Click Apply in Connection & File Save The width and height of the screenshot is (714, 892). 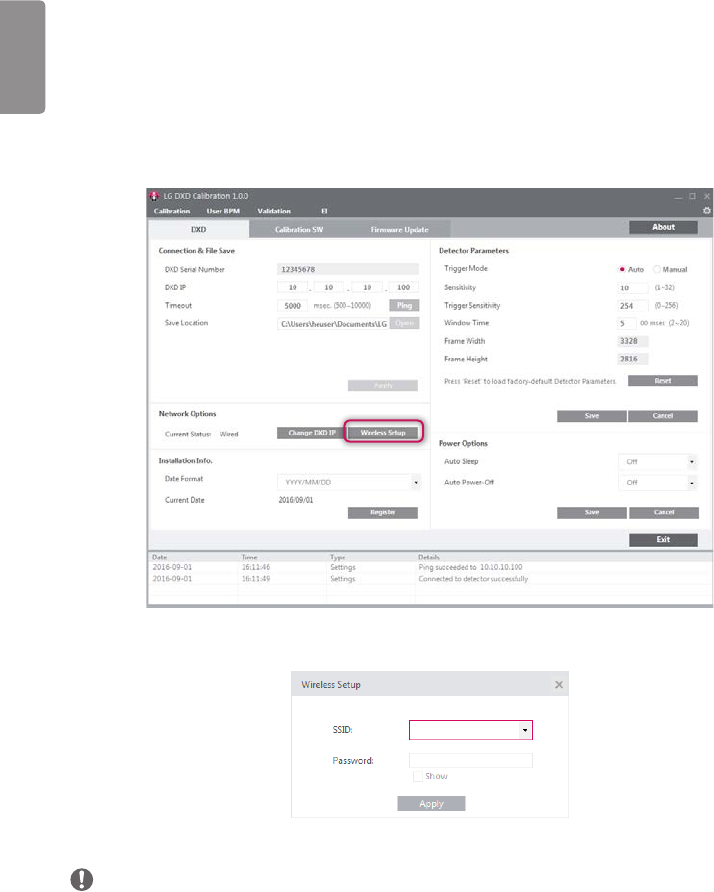click(383, 386)
